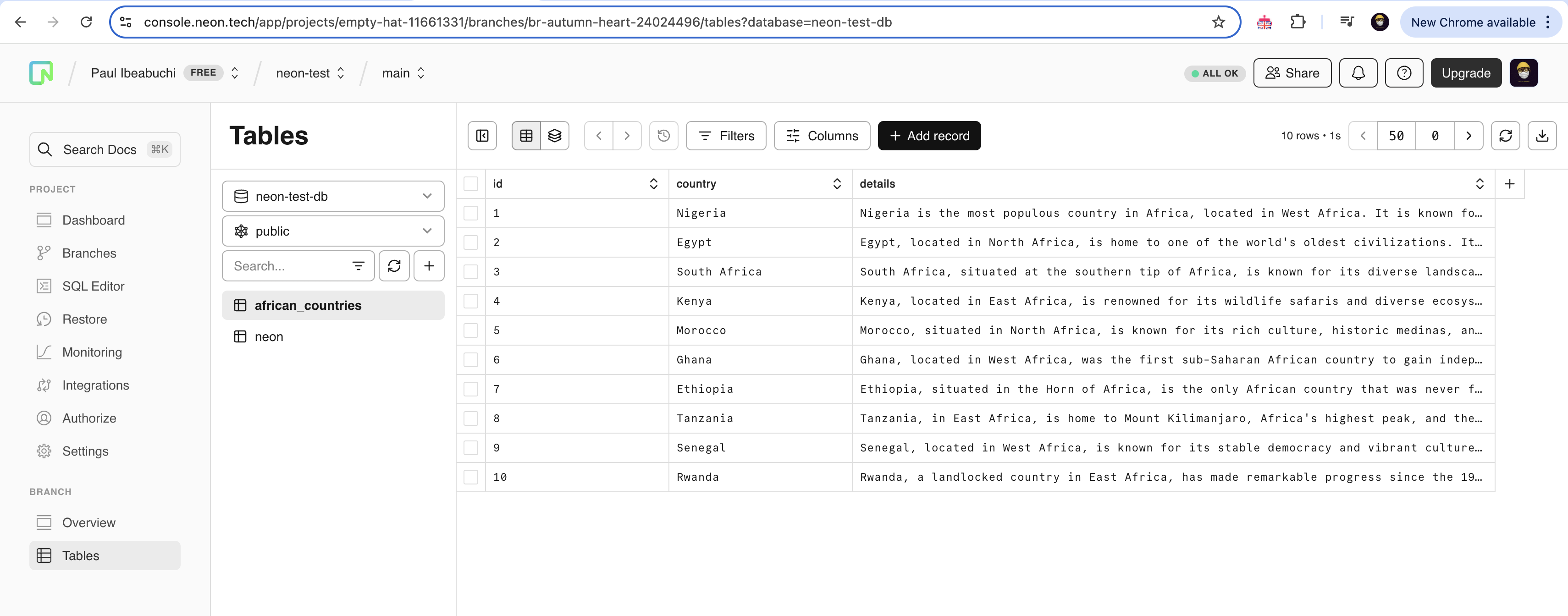Go forward in table navigation history
This screenshot has width=1568, height=616.
click(x=627, y=136)
